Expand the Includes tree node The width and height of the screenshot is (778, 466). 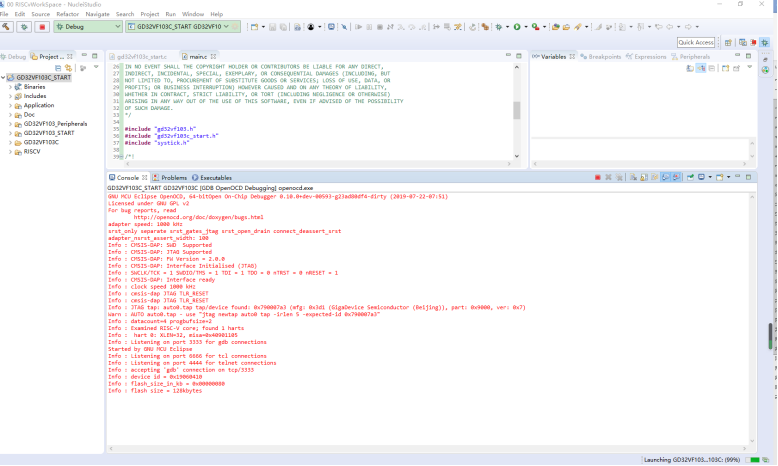point(11,96)
